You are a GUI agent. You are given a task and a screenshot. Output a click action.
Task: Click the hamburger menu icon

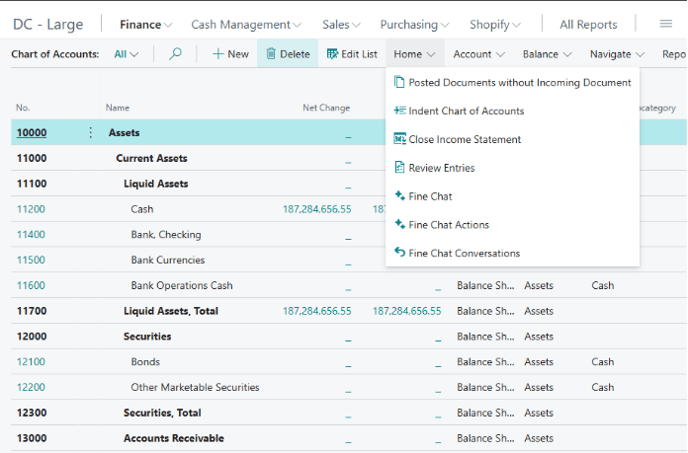pyautogui.click(x=666, y=24)
